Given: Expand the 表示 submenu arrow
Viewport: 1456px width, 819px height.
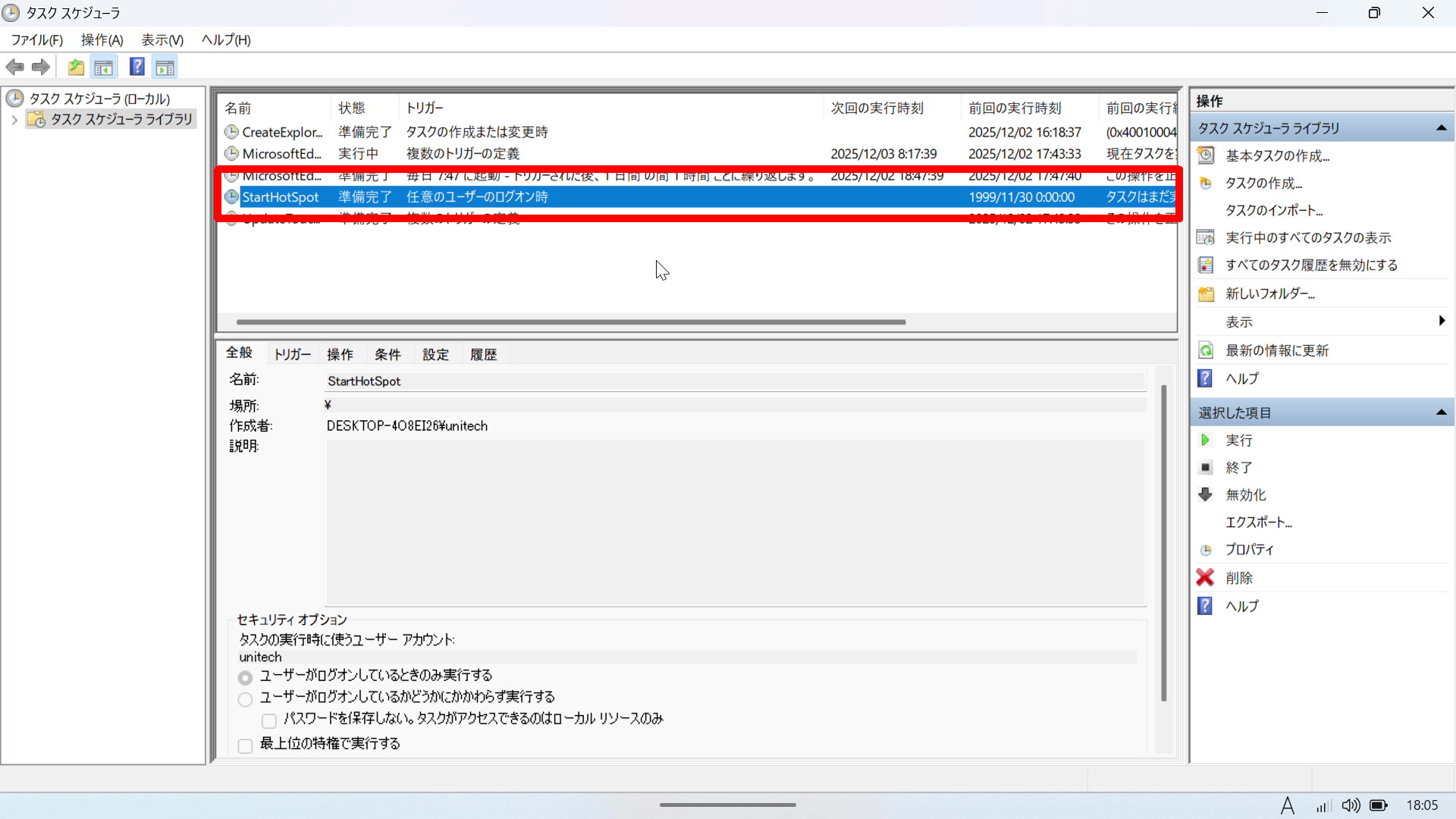Looking at the screenshot, I should [1441, 322].
